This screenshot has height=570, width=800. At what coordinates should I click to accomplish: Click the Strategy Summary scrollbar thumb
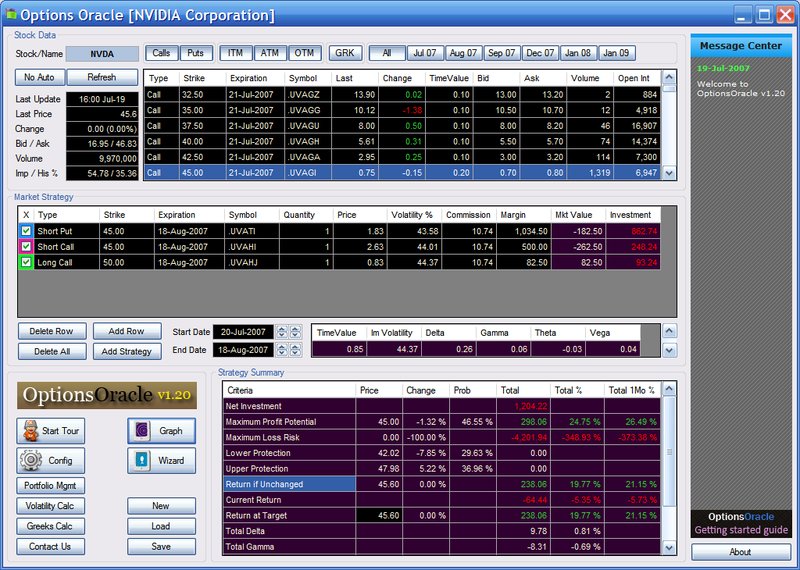tap(669, 451)
